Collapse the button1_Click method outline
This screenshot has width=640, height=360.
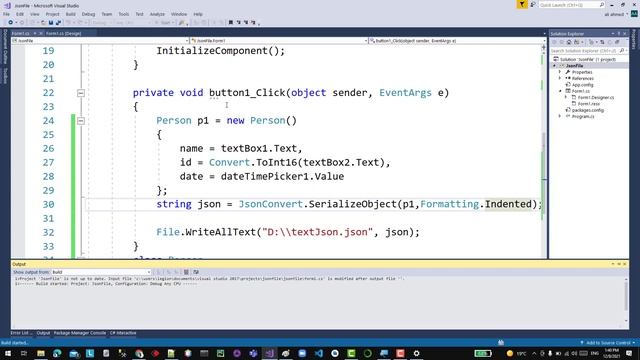[81, 93]
